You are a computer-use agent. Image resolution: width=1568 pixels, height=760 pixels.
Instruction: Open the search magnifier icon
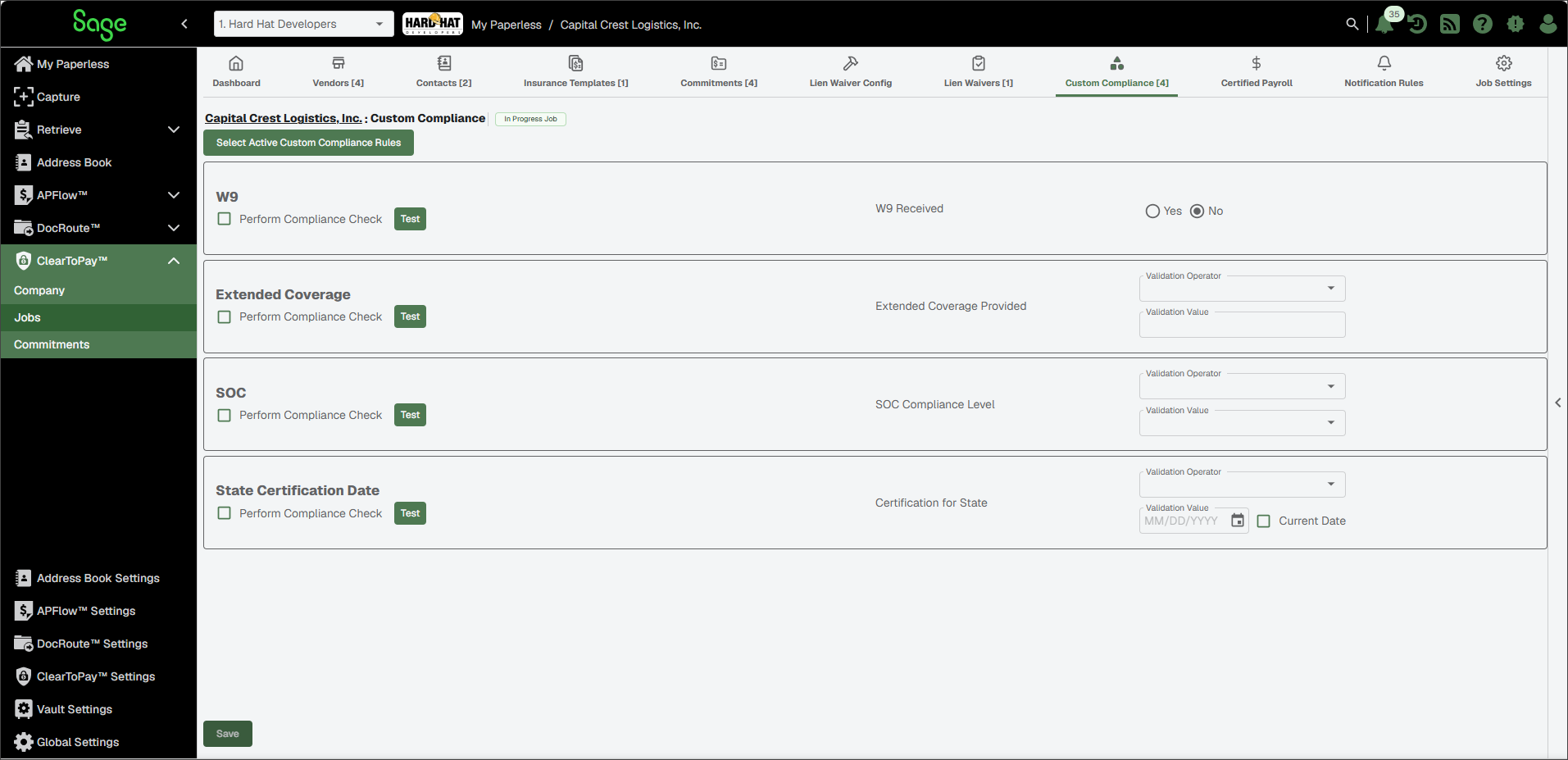(x=1352, y=24)
